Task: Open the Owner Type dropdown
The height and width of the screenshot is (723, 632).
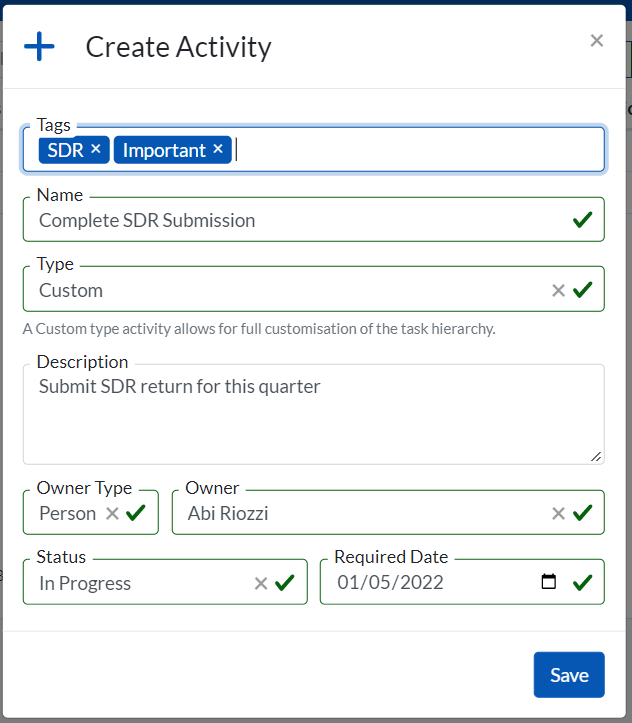Action: (x=67, y=513)
